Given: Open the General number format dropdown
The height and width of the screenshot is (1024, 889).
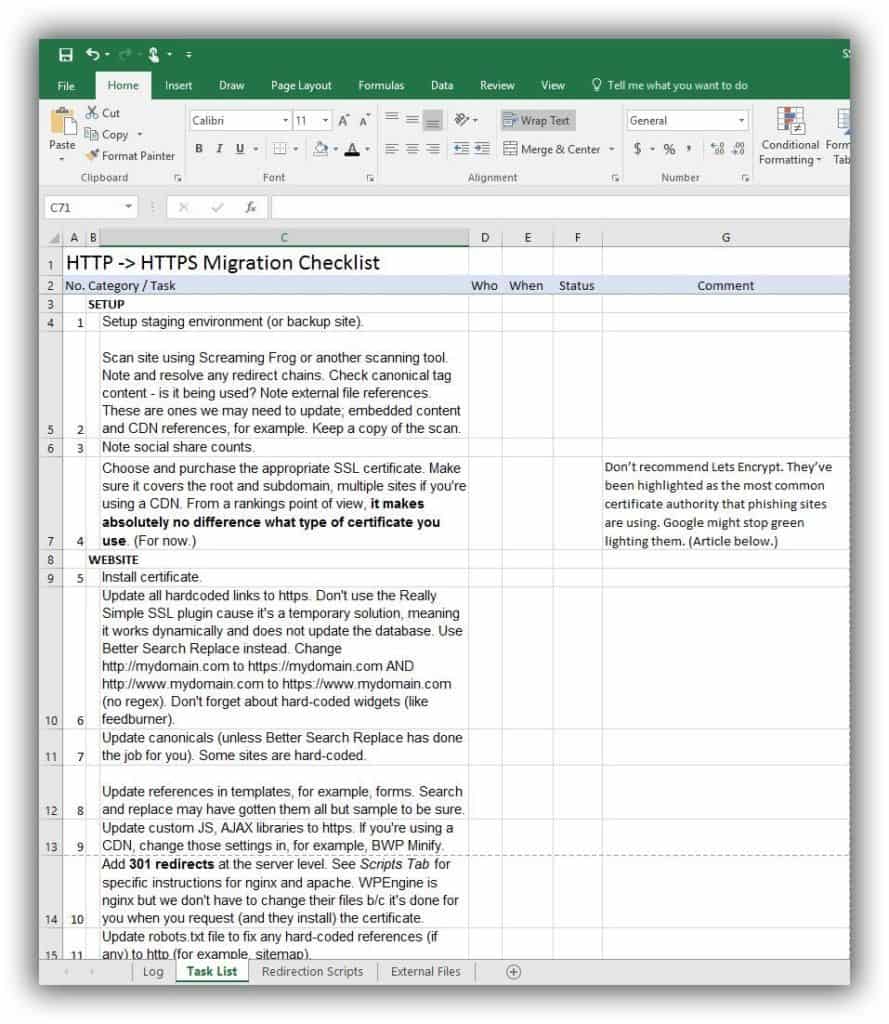Looking at the screenshot, I should point(741,121).
